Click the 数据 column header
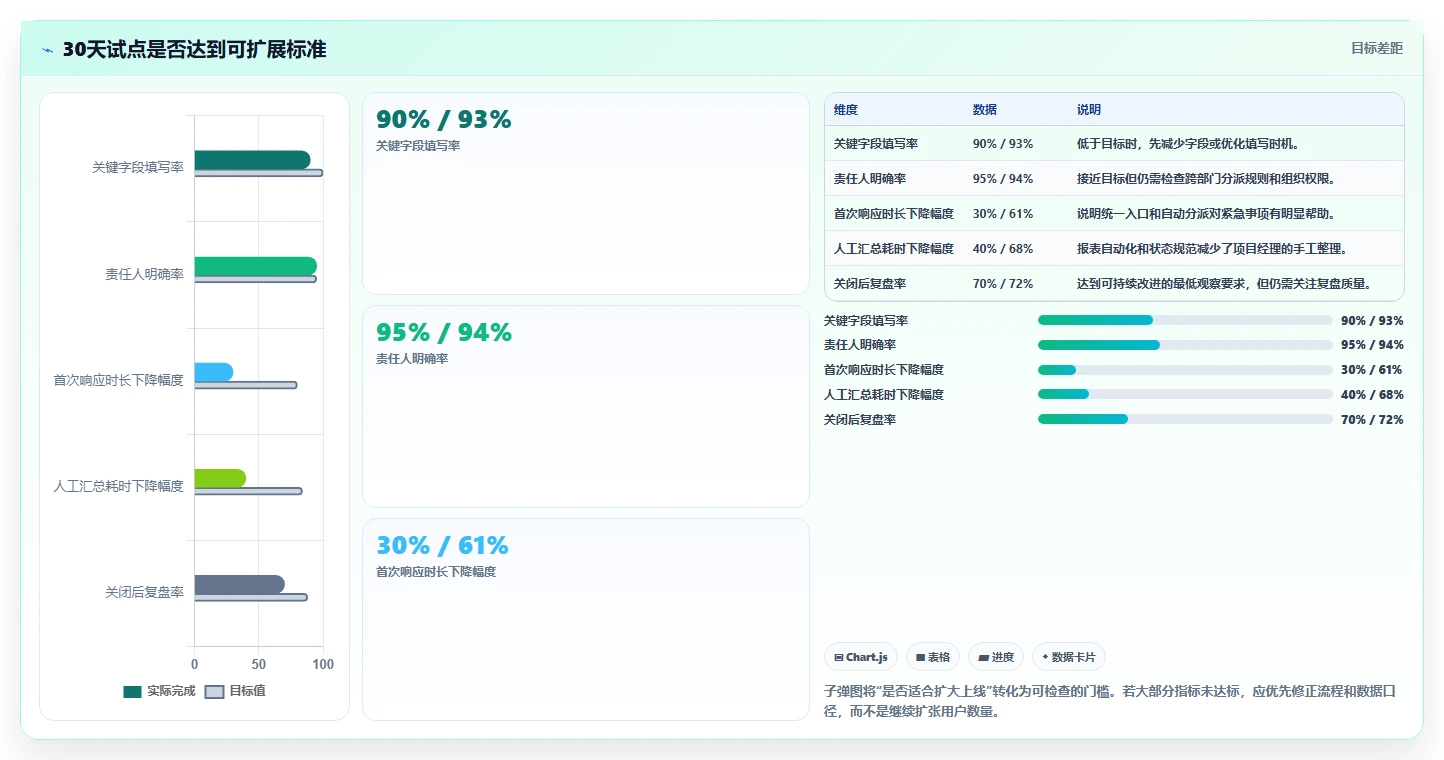Viewport: 1444px width, 760px height. [985, 110]
